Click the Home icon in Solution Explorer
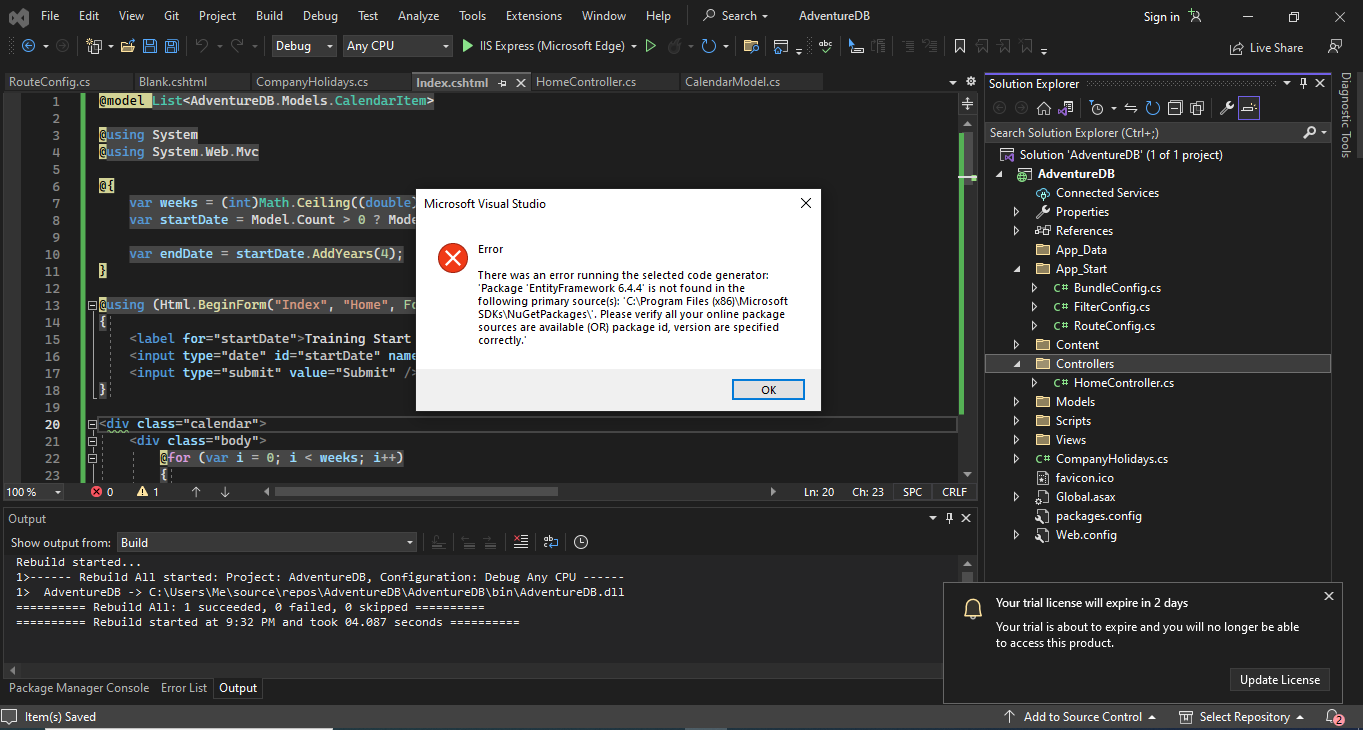The height and width of the screenshot is (730, 1363). click(1043, 108)
